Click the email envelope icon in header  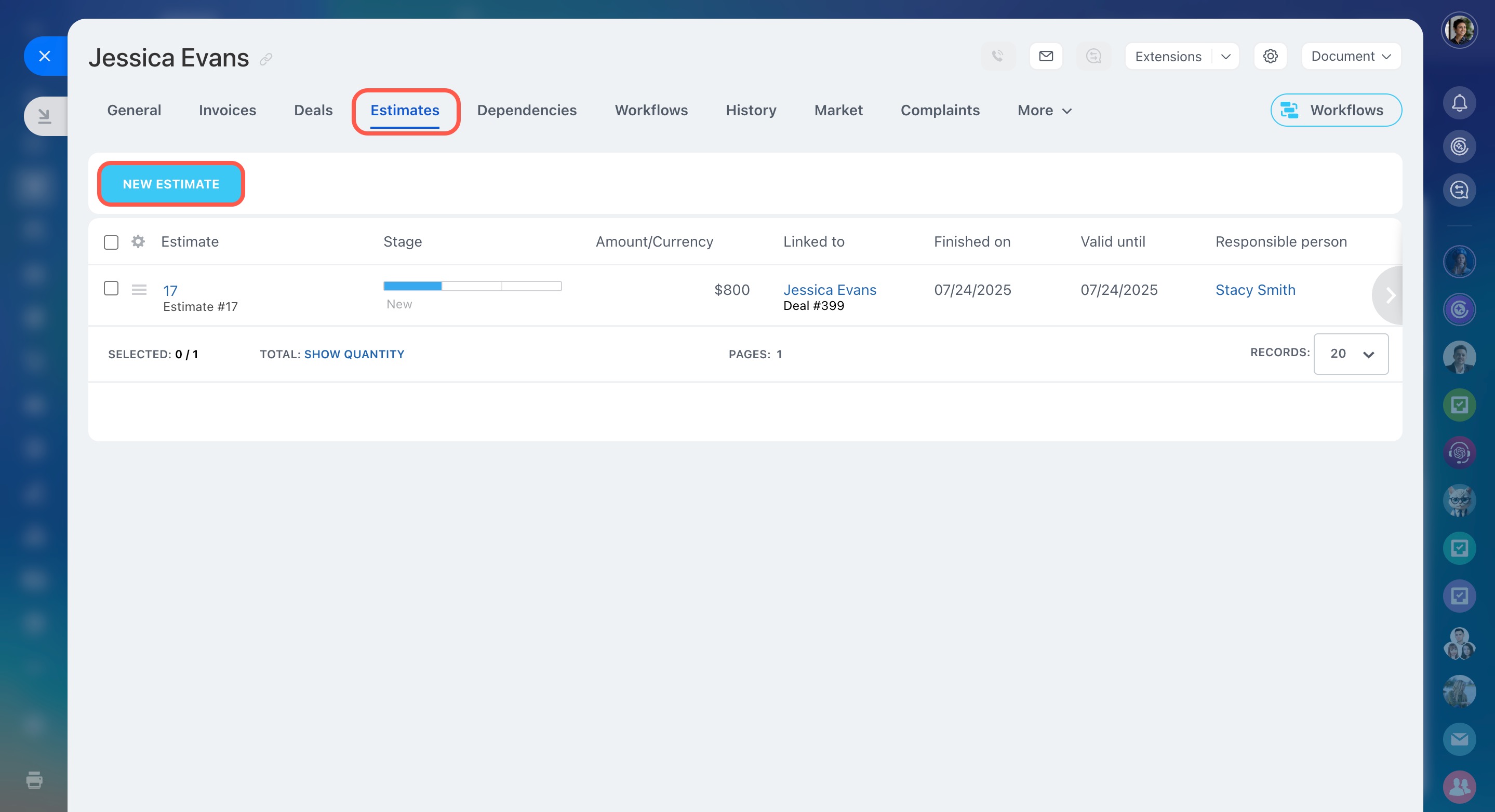[x=1046, y=56]
